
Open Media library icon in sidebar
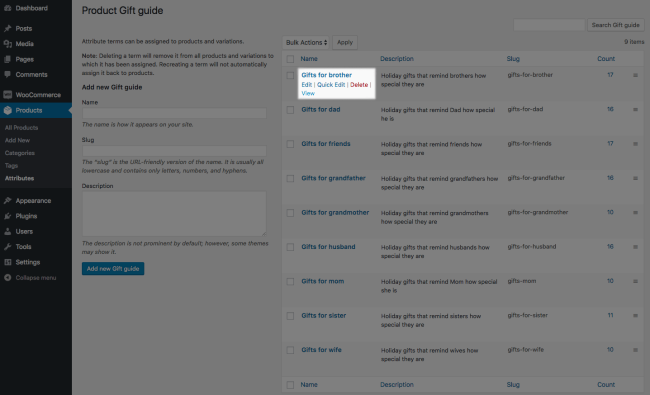(7, 44)
